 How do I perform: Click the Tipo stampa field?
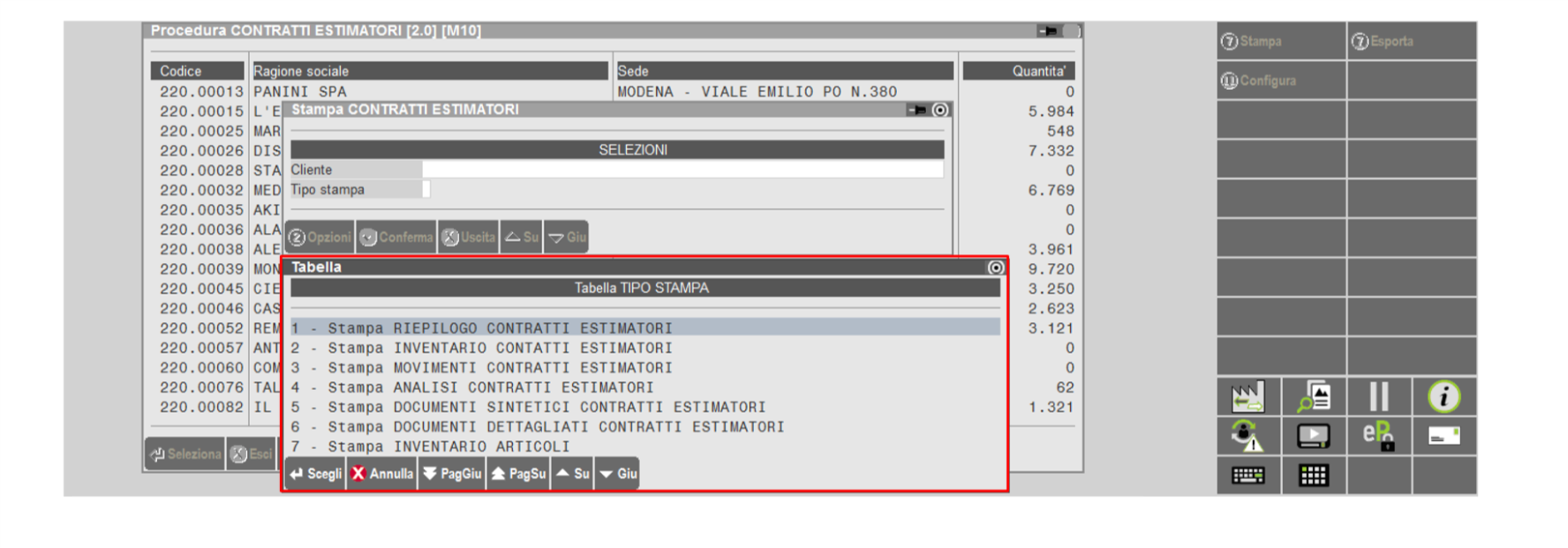[426, 190]
